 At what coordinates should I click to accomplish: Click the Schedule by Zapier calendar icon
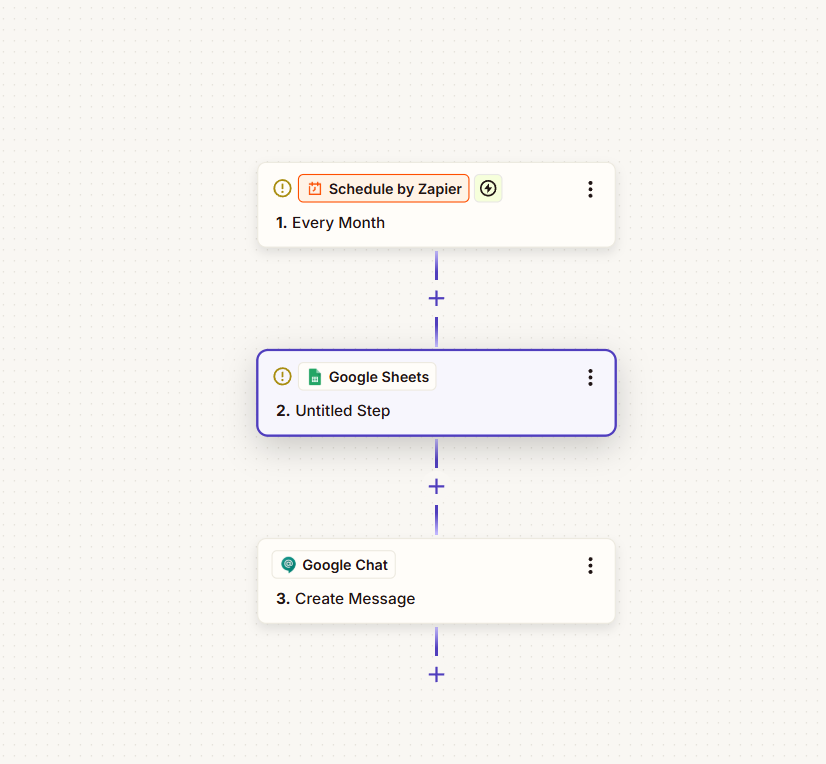(314, 189)
